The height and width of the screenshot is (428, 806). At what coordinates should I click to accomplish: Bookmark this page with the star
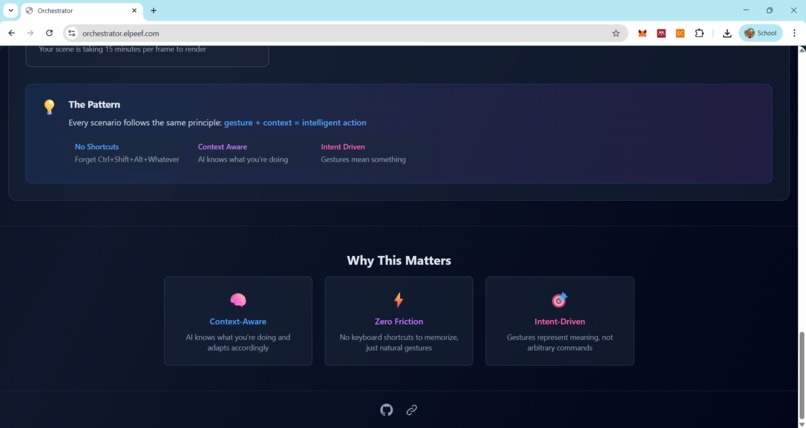point(615,33)
